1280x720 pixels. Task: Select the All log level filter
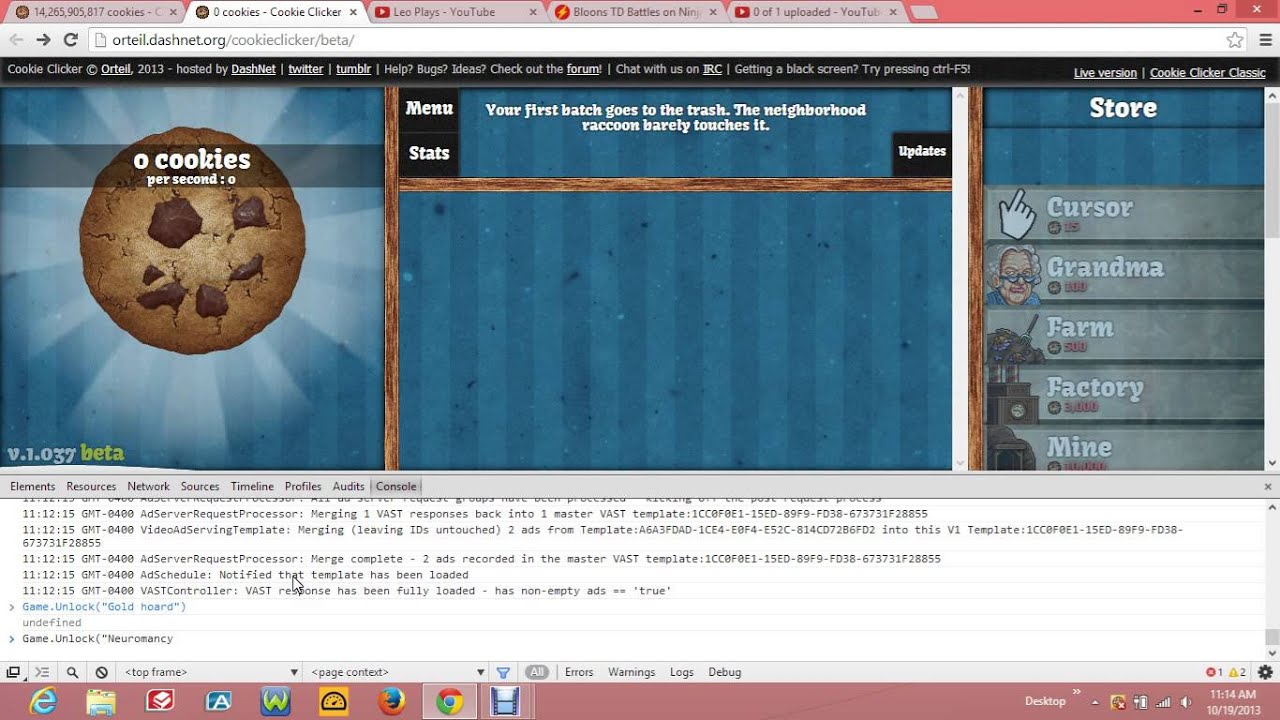pyautogui.click(x=537, y=672)
